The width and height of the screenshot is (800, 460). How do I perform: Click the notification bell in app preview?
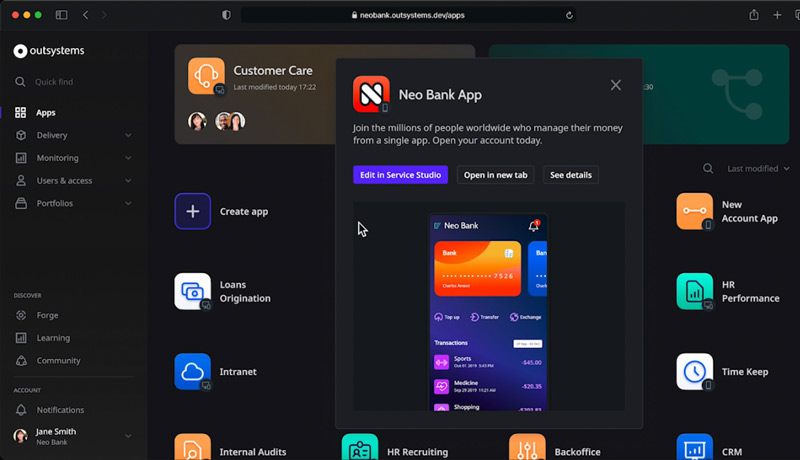(534, 226)
